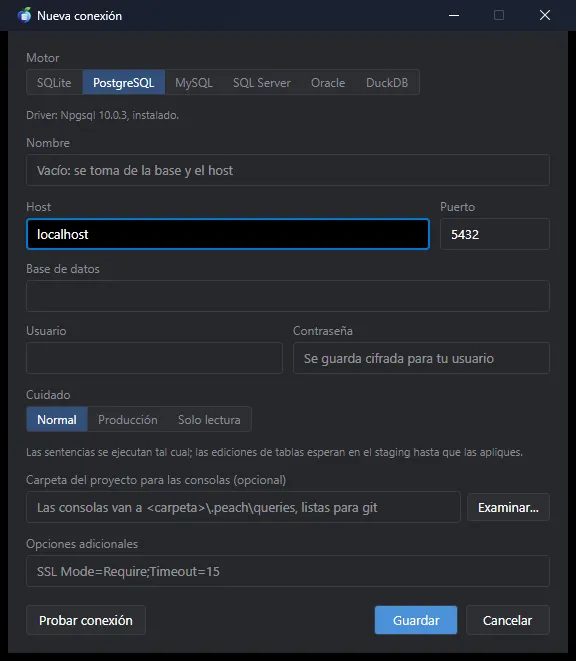Click the Opciones adicionales field
This screenshot has width=576, height=661.
(288, 571)
